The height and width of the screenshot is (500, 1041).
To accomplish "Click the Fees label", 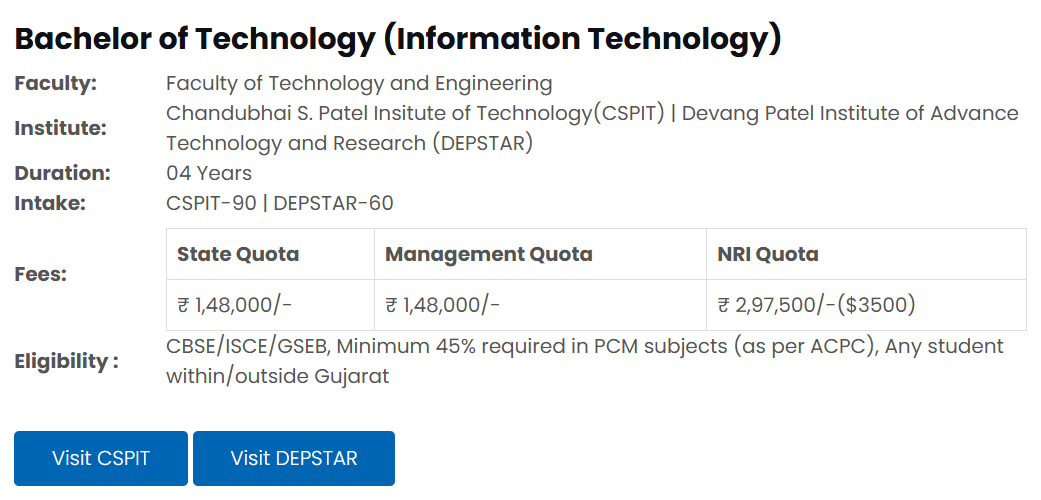I will (41, 274).
